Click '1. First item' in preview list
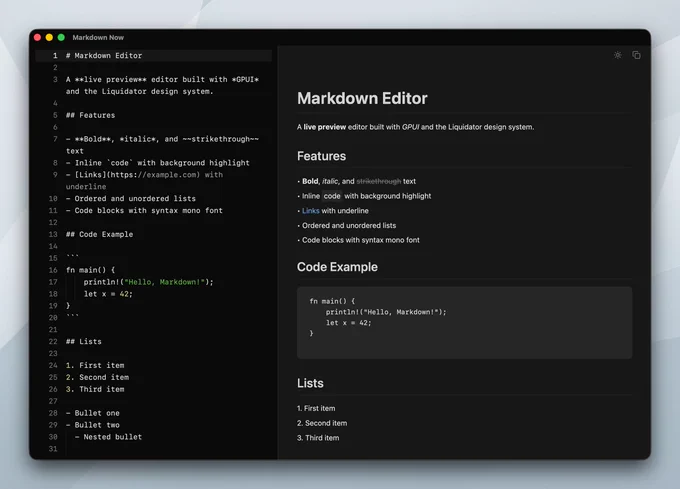 click(316, 408)
